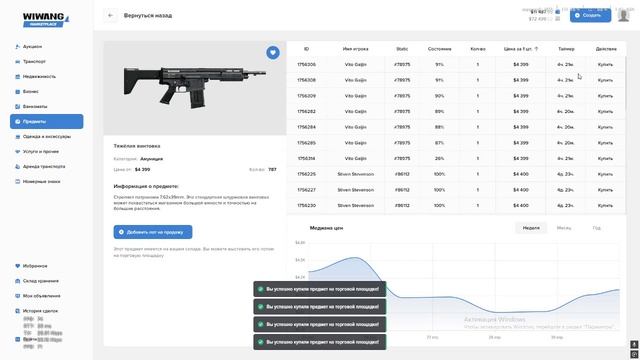Click the Имя игрока column header

pos(355,49)
